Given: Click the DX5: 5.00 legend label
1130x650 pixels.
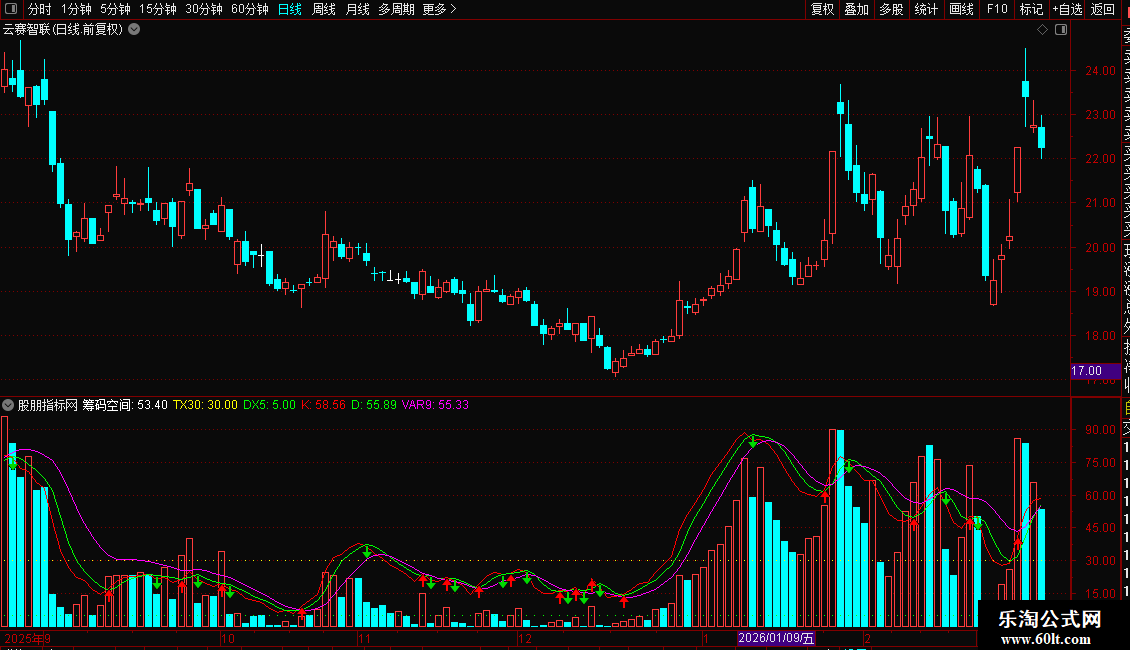Looking at the screenshot, I should pos(270,405).
